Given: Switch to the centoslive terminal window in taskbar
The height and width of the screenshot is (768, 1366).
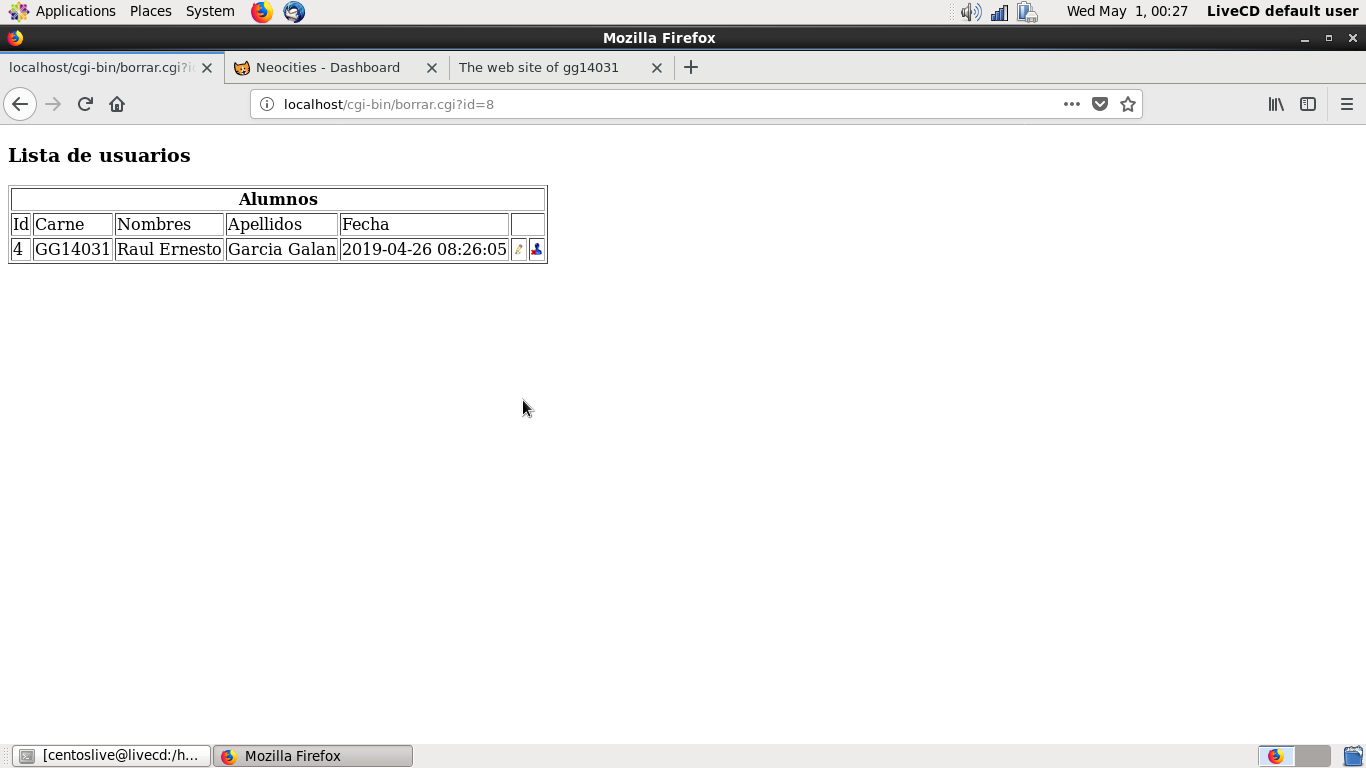Looking at the screenshot, I should point(111,756).
